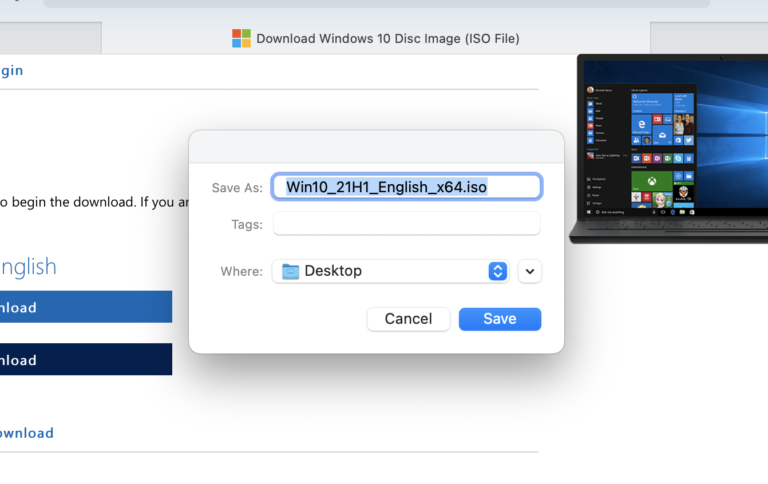The image size is (768, 484).
Task: Cancel the save dialog
Action: (408, 319)
